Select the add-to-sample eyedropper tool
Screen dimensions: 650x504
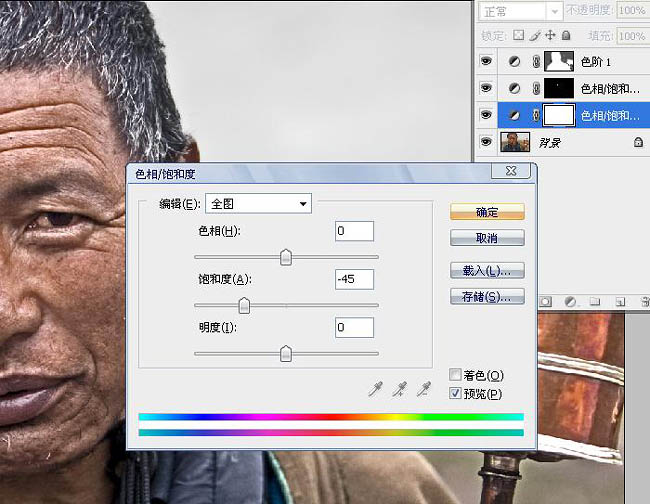(399, 389)
